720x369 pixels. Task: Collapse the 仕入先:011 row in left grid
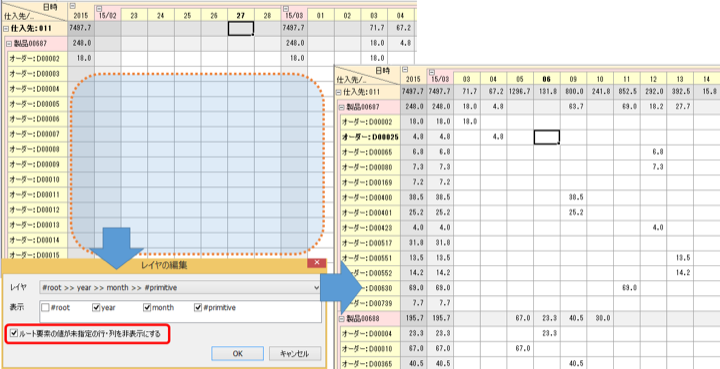click(x=6, y=28)
